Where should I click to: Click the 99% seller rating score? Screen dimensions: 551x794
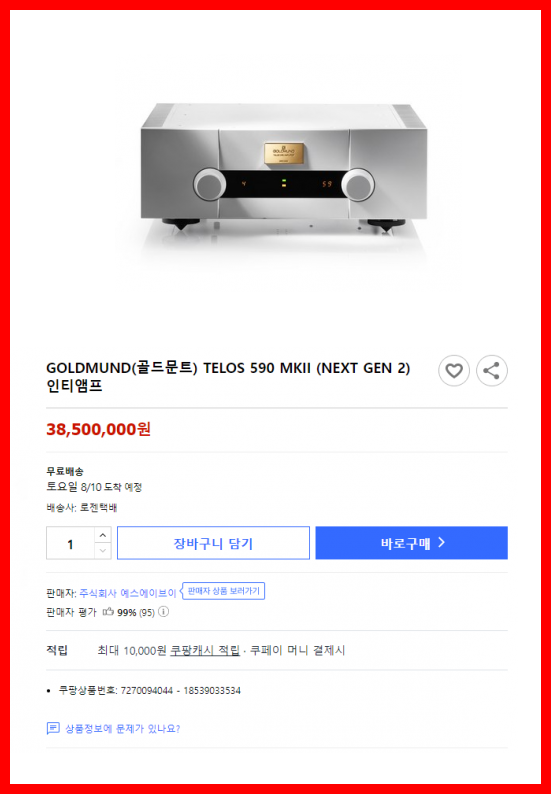pyautogui.click(x=127, y=612)
